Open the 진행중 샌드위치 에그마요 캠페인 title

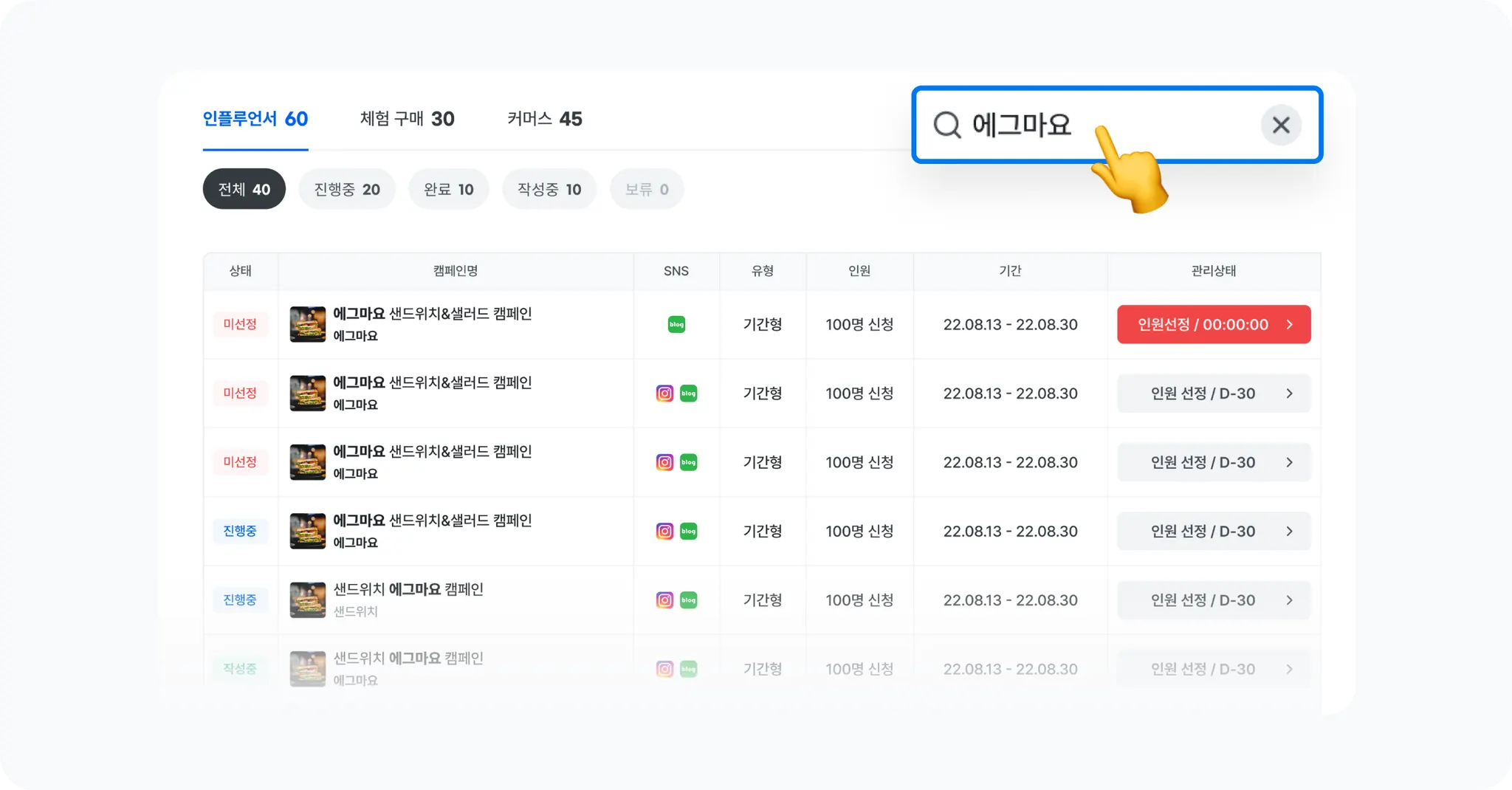pos(408,589)
